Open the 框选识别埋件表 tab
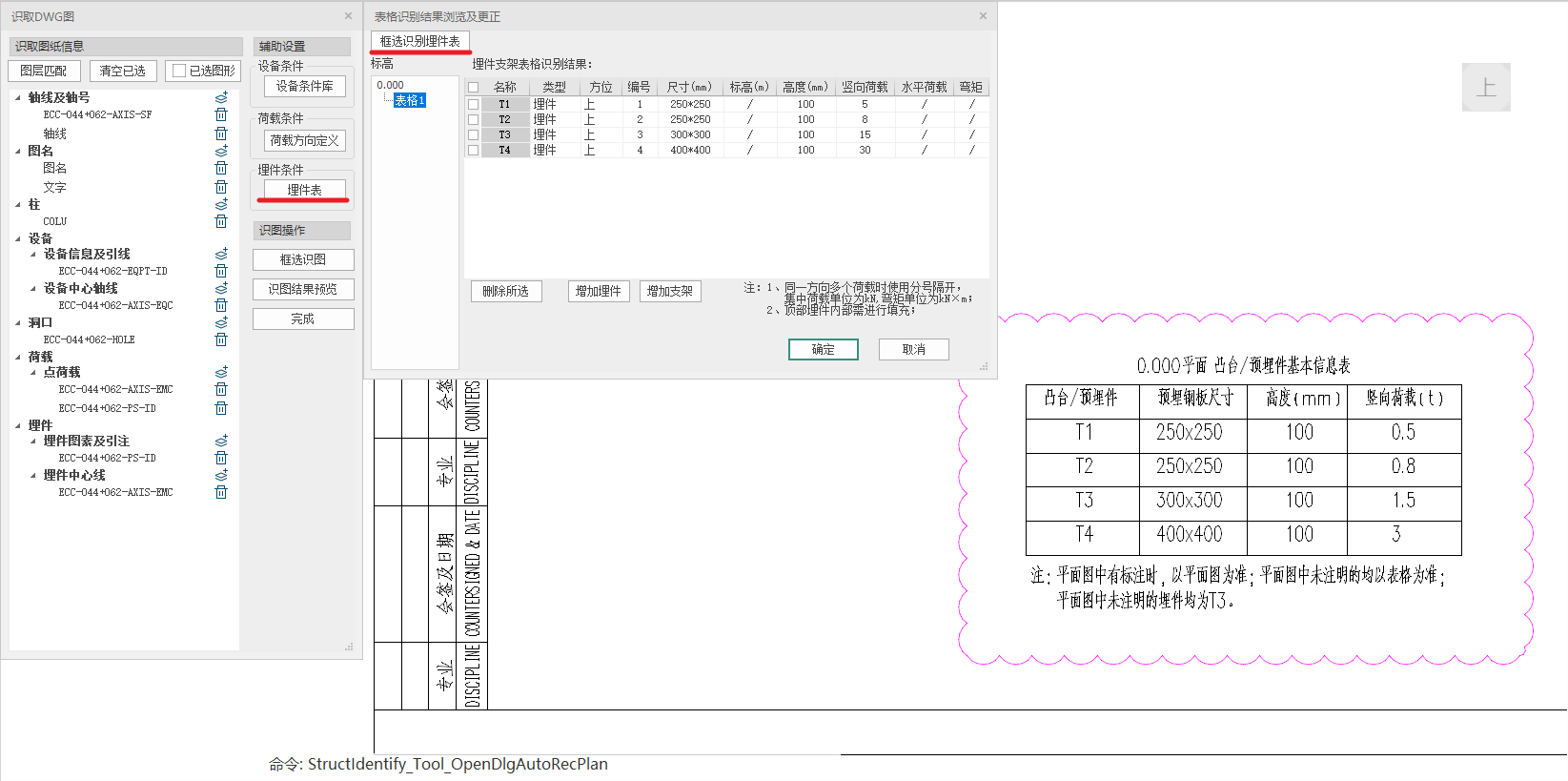1568x781 pixels. click(419, 41)
